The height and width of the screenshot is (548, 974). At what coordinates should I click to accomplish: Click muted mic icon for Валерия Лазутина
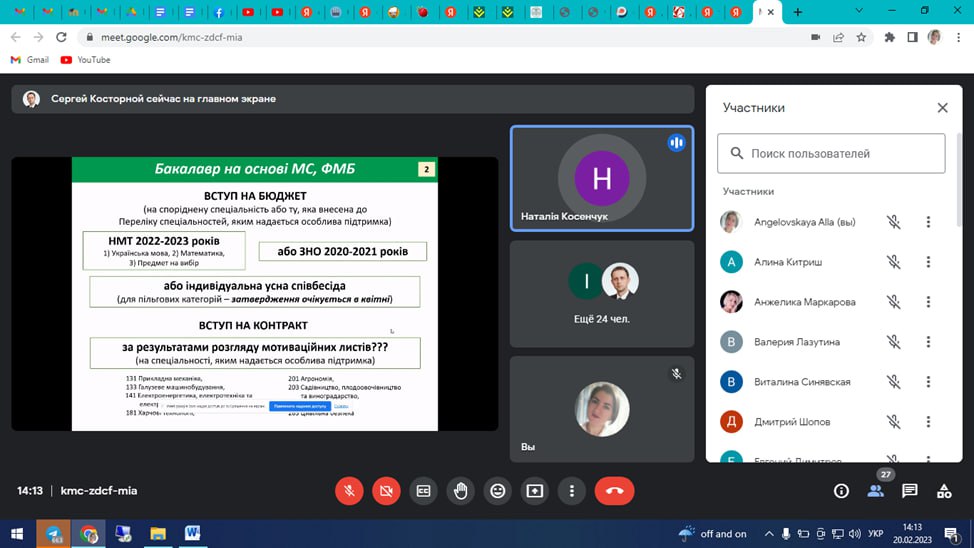coord(893,342)
